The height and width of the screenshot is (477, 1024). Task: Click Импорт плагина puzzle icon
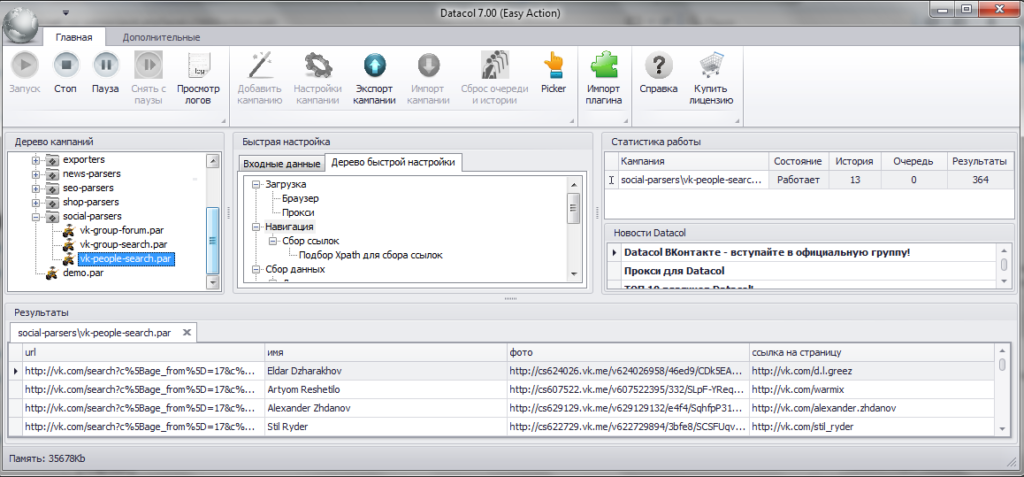point(604,65)
